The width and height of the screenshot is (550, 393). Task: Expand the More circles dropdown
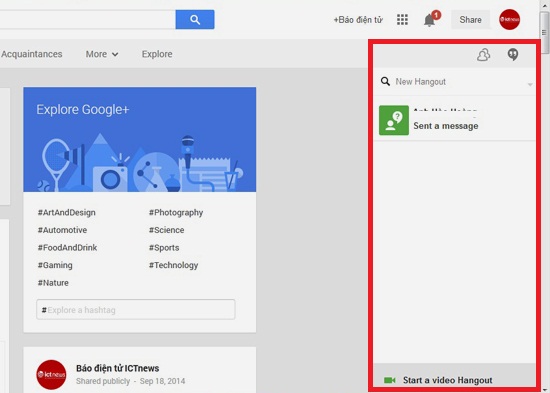102,54
